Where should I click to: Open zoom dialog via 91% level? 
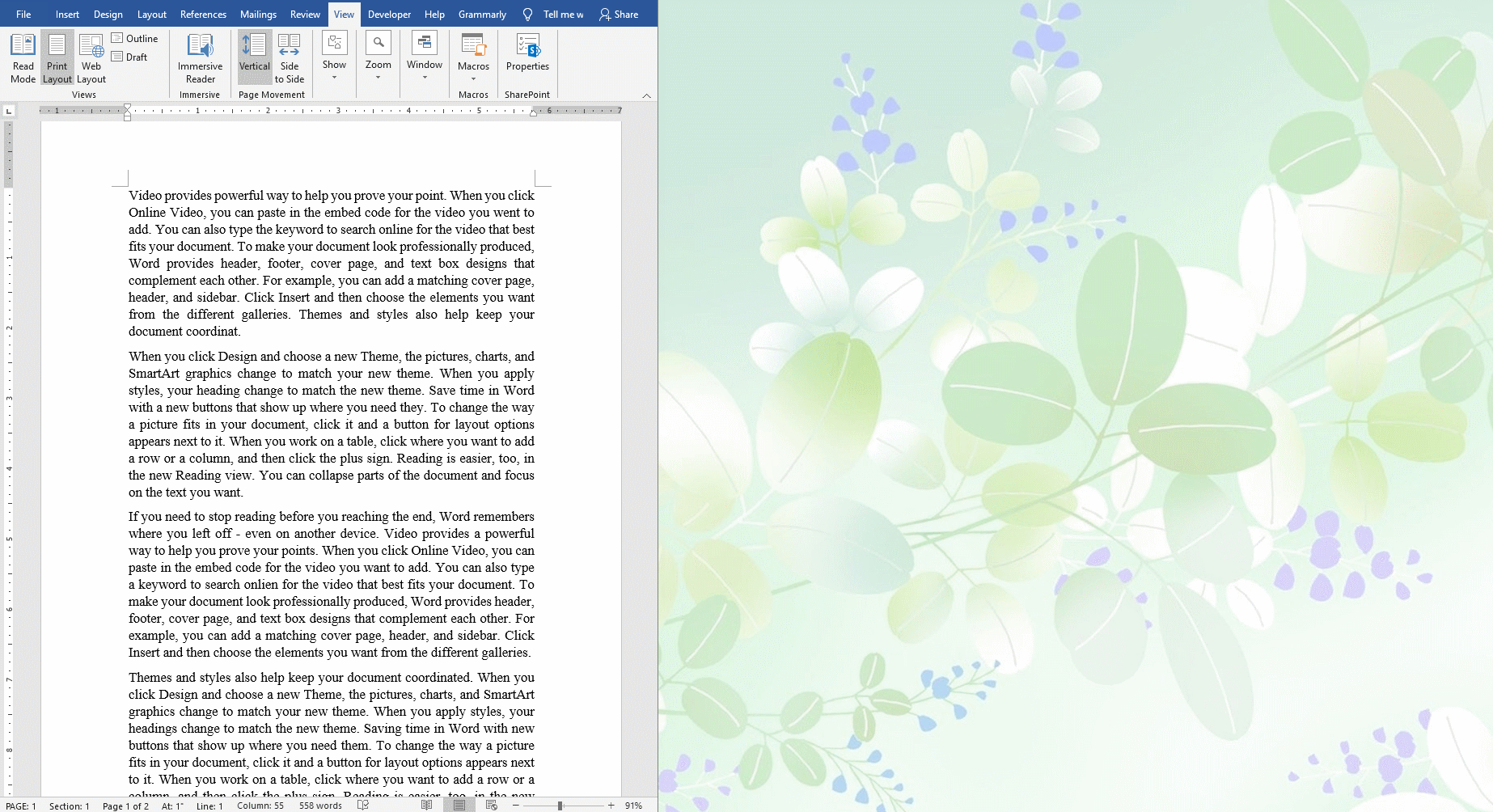pos(633,806)
